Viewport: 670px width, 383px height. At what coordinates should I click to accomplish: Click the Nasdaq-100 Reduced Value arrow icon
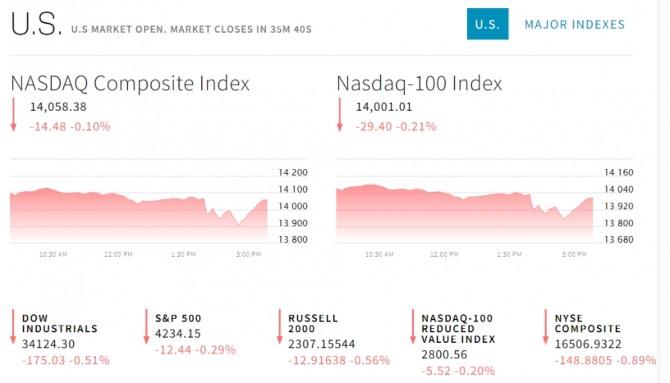tap(413, 327)
